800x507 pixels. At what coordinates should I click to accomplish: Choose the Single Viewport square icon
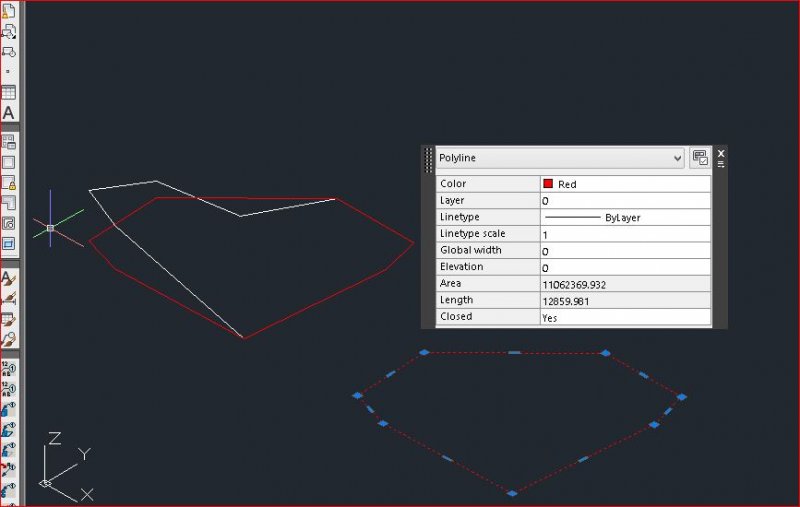8,162
